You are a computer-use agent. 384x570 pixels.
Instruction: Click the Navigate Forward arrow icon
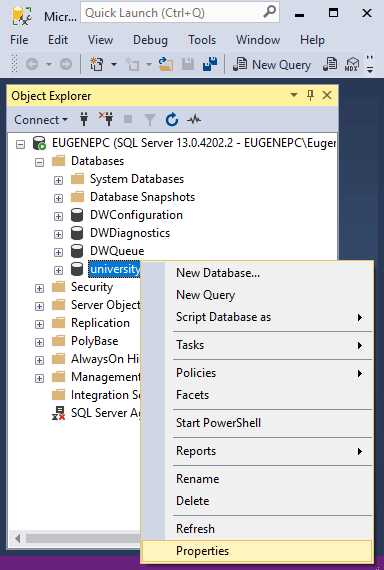click(65, 64)
